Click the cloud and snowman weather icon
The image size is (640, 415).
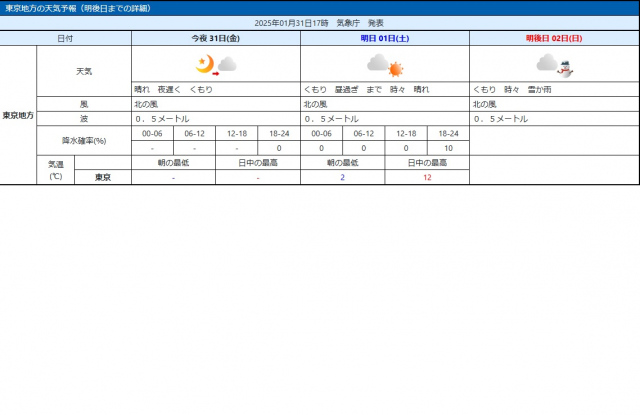[553, 65]
